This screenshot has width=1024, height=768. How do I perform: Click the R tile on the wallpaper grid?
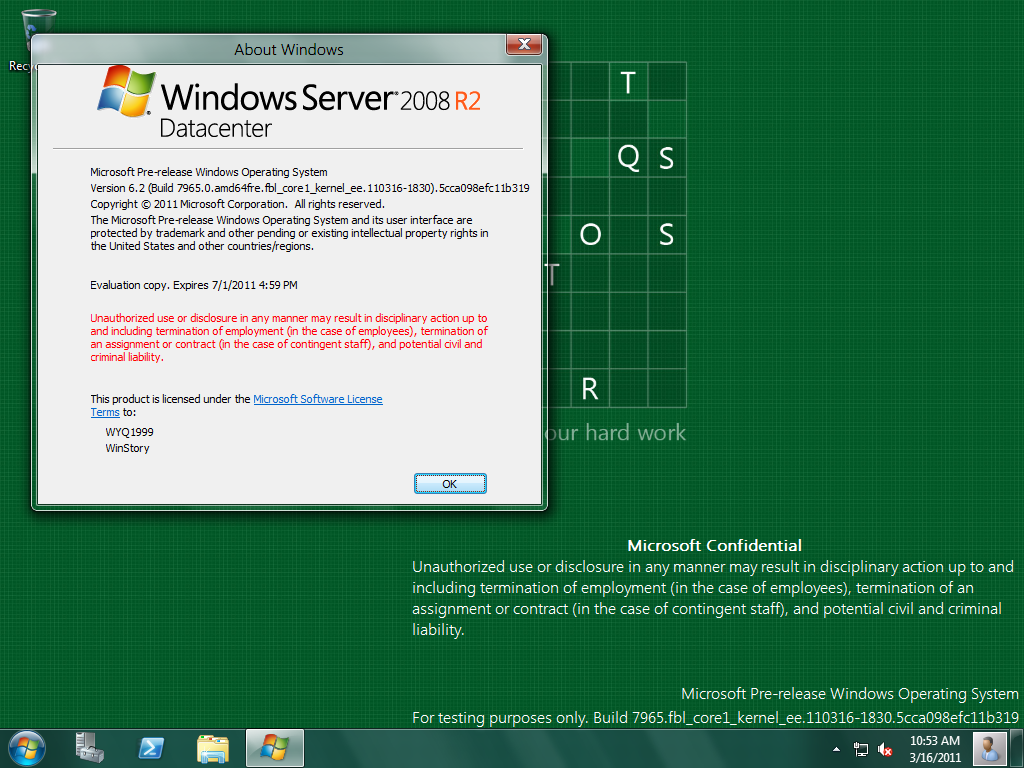coord(590,388)
